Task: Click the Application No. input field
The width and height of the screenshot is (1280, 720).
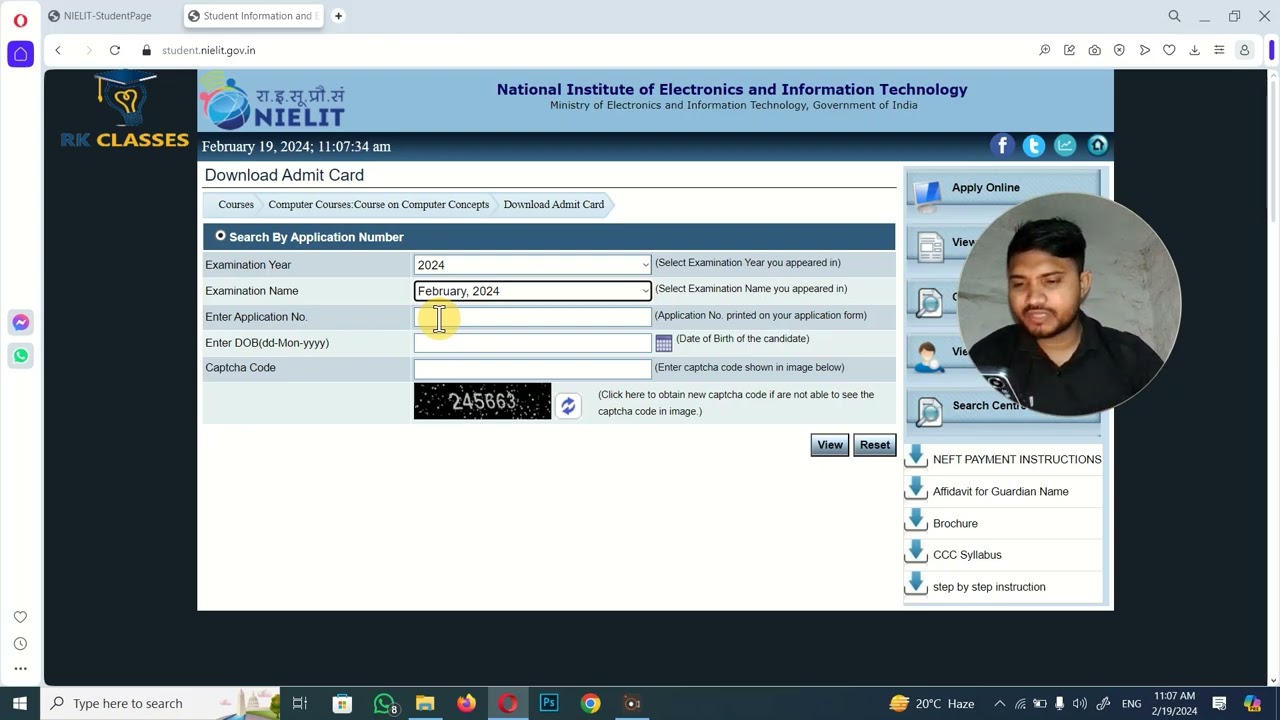Action: pyautogui.click(x=532, y=317)
